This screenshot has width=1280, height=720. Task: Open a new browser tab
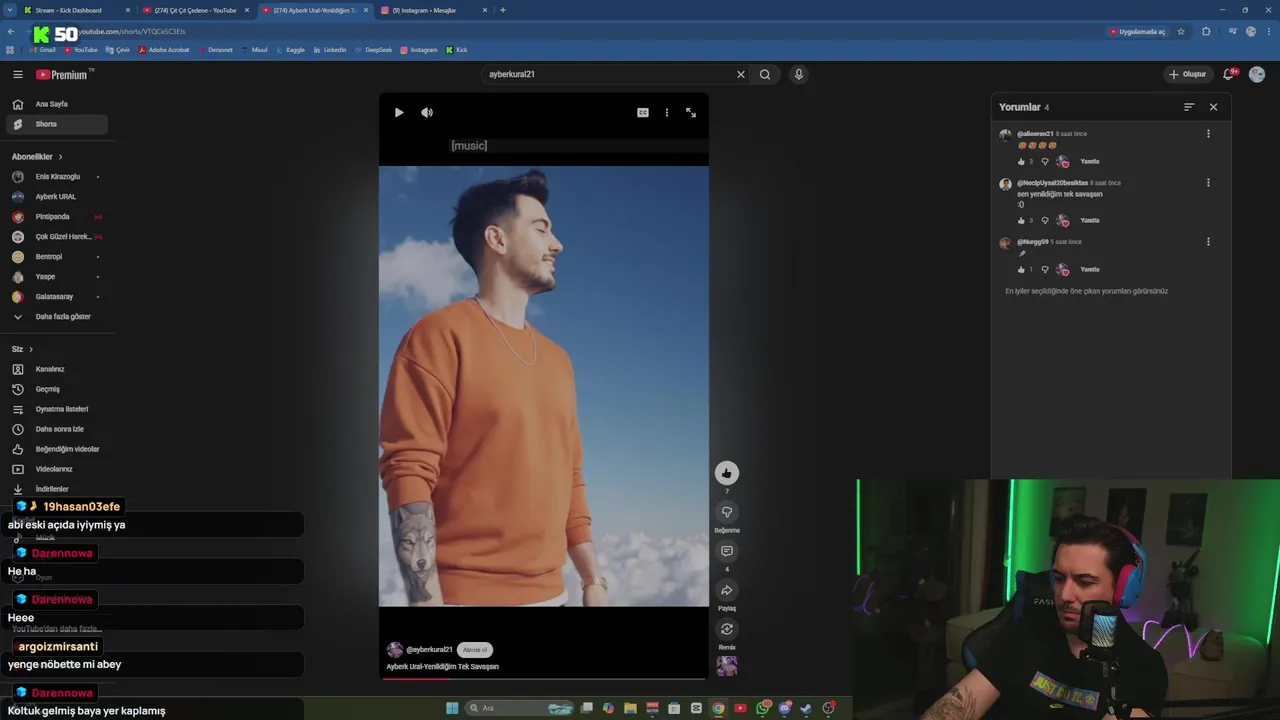(502, 10)
